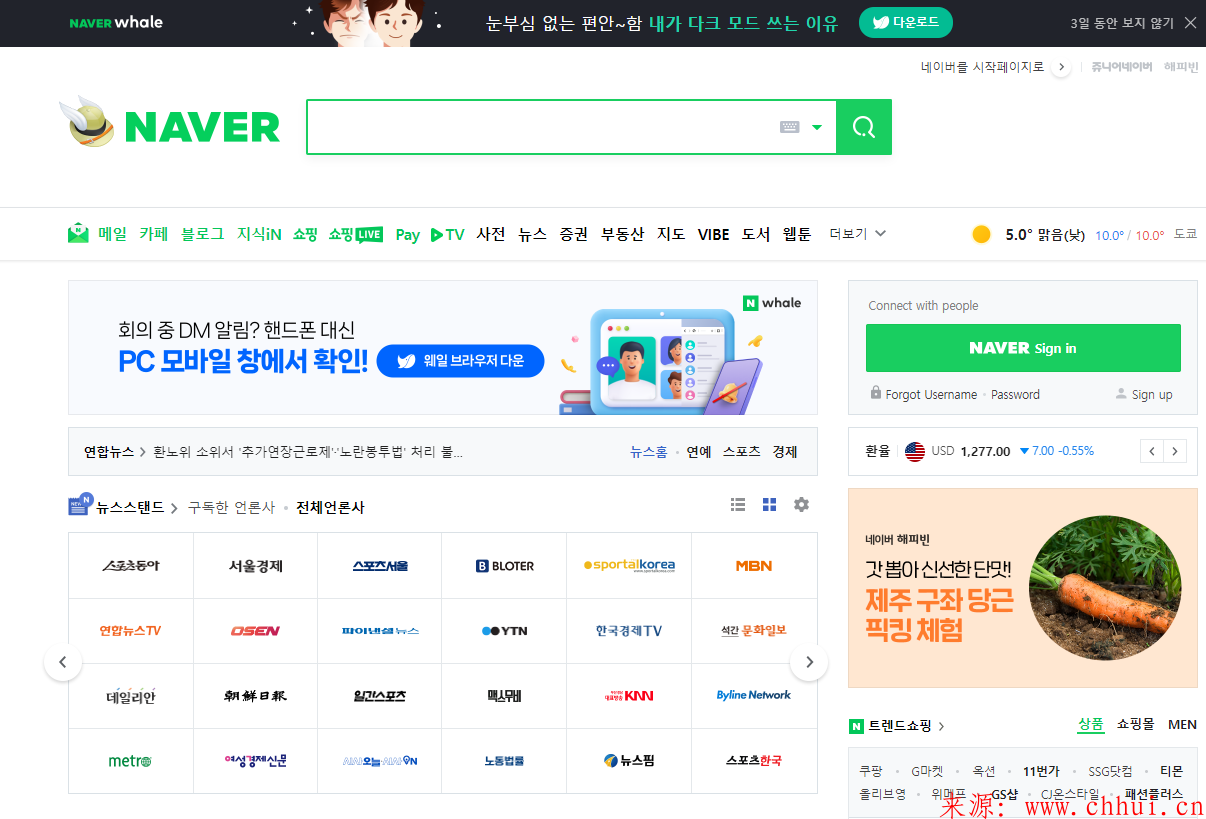Open 뉴스 menu item in navigation
Screen dimensions: 1206x819
coord(533,234)
